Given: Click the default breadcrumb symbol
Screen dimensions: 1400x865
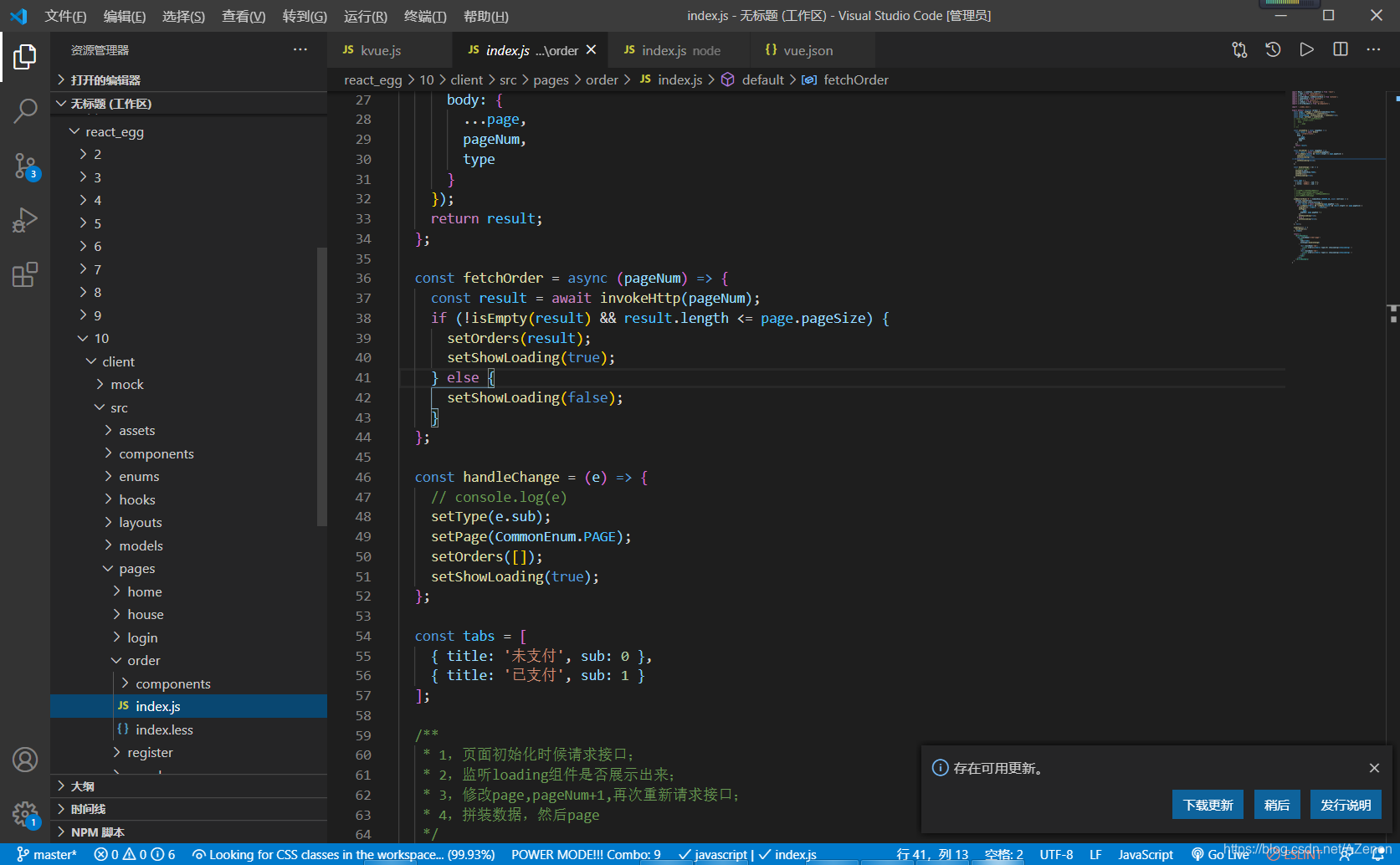Looking at the screenshot, I should pyautogui.click(x=762, y=79).
